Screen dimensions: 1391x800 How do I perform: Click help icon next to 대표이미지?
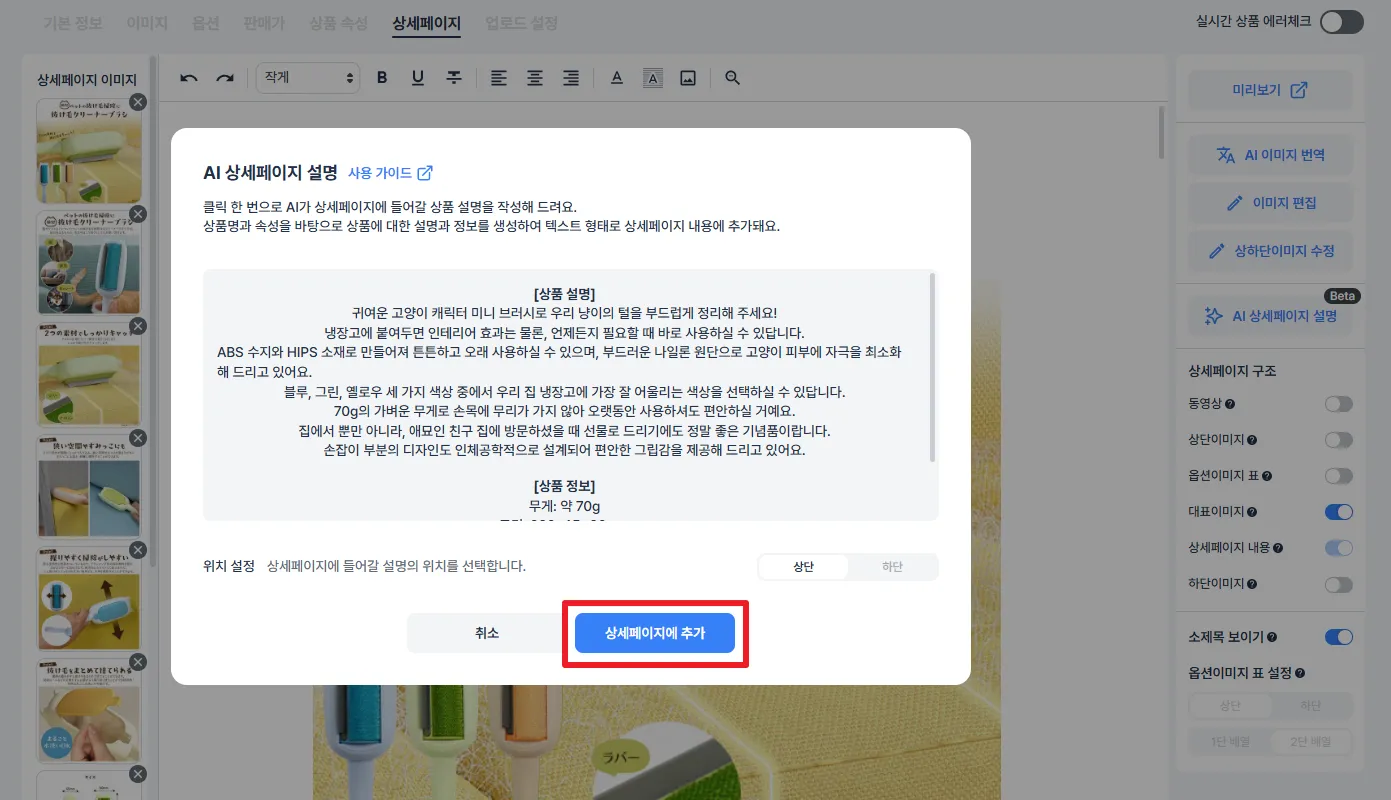click(1252, 512)
